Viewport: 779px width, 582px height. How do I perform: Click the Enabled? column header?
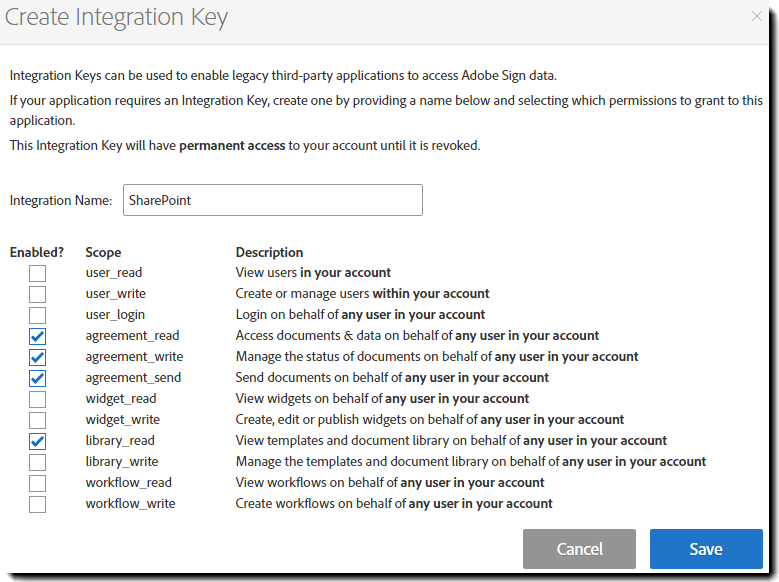[x=37, y=252]
